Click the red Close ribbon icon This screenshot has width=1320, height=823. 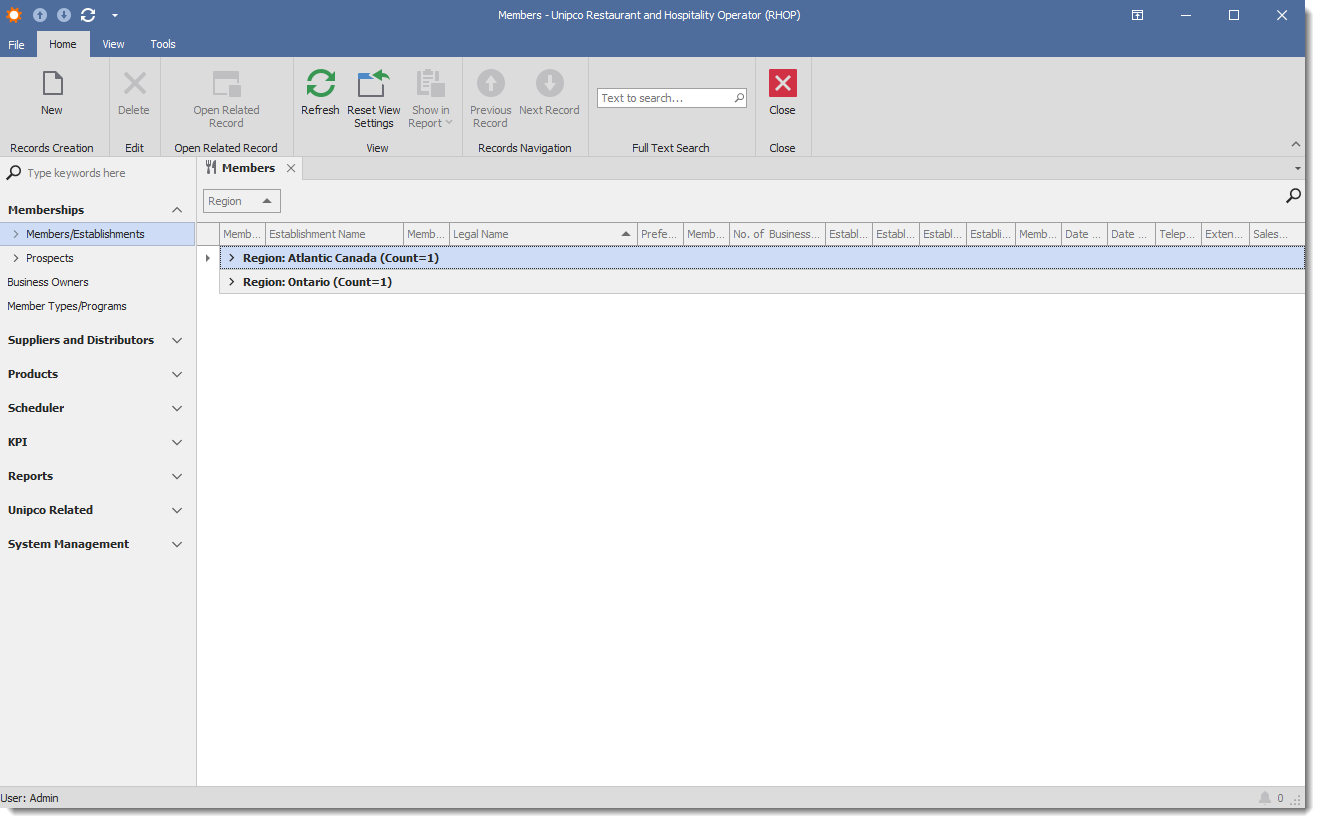coord(782,84)
